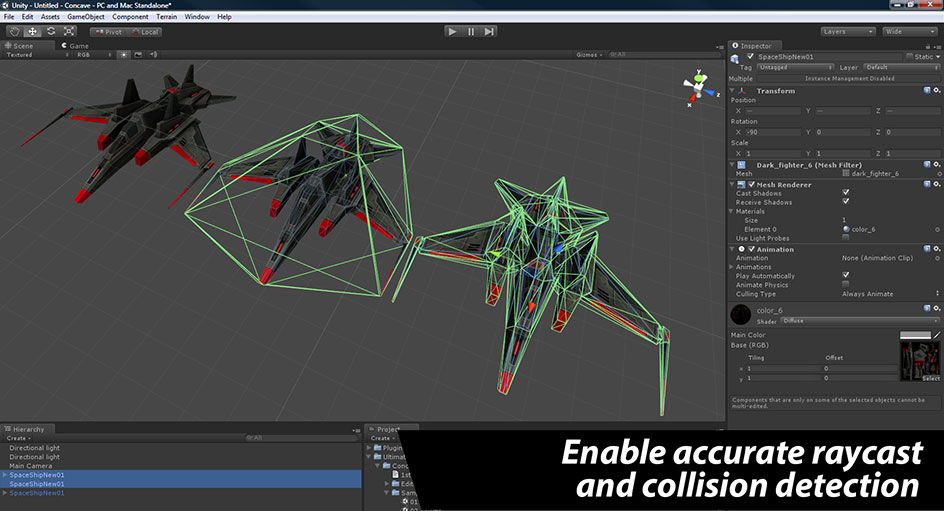944x511 pixels.
Task: Open the Always Animate culling type dropdown
Action: coord(890,294)
